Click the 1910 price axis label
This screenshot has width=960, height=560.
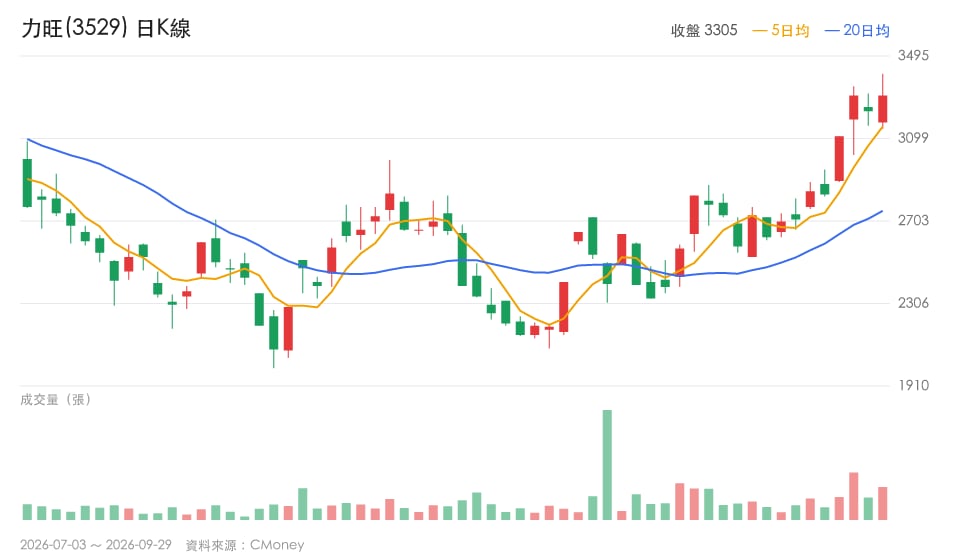913,386
